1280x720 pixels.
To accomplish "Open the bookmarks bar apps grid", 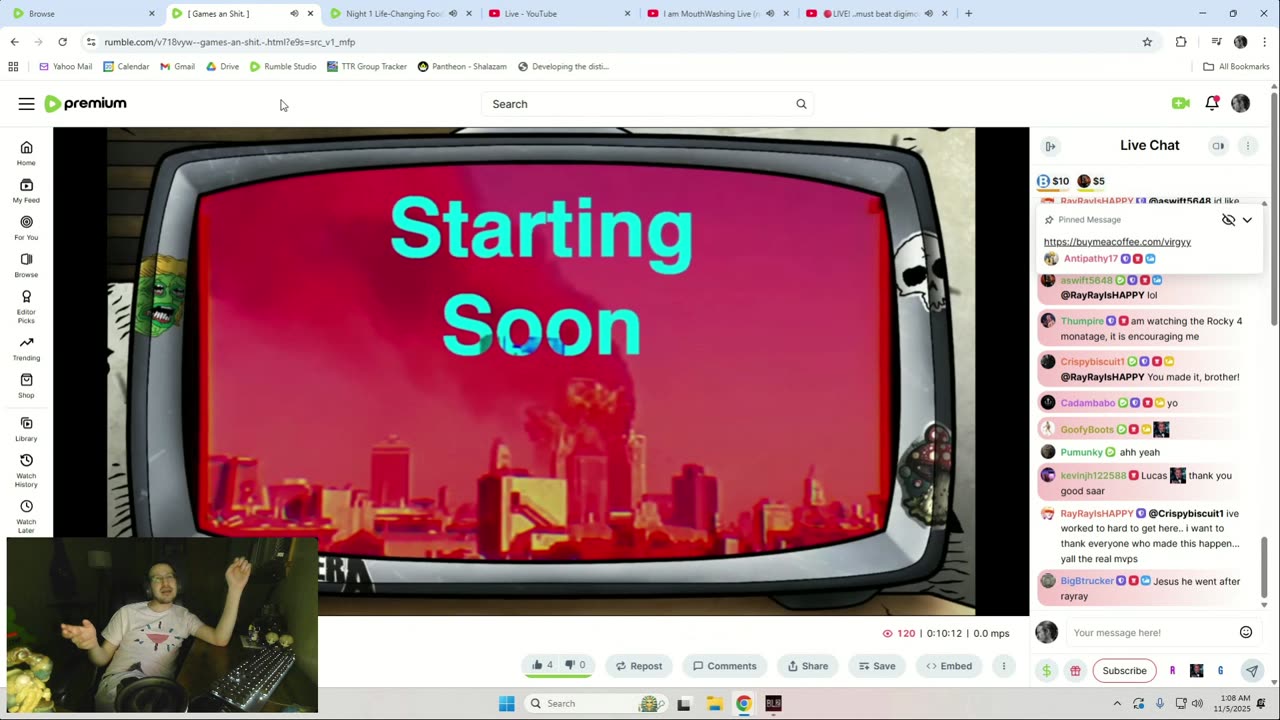I will 13,67.
